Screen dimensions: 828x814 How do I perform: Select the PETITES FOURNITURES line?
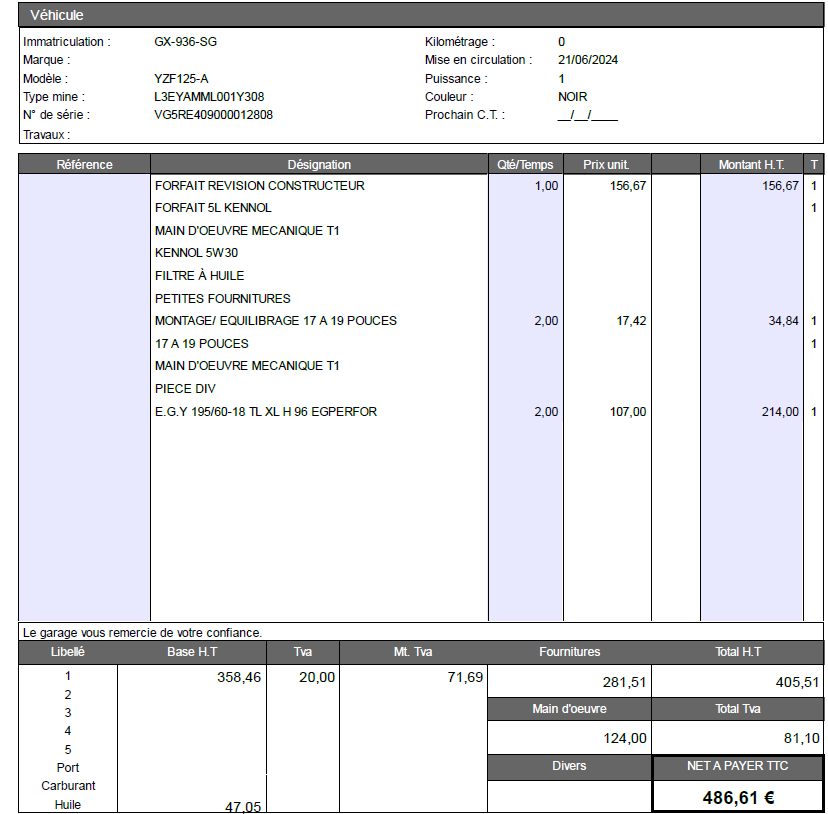point(223,298)
